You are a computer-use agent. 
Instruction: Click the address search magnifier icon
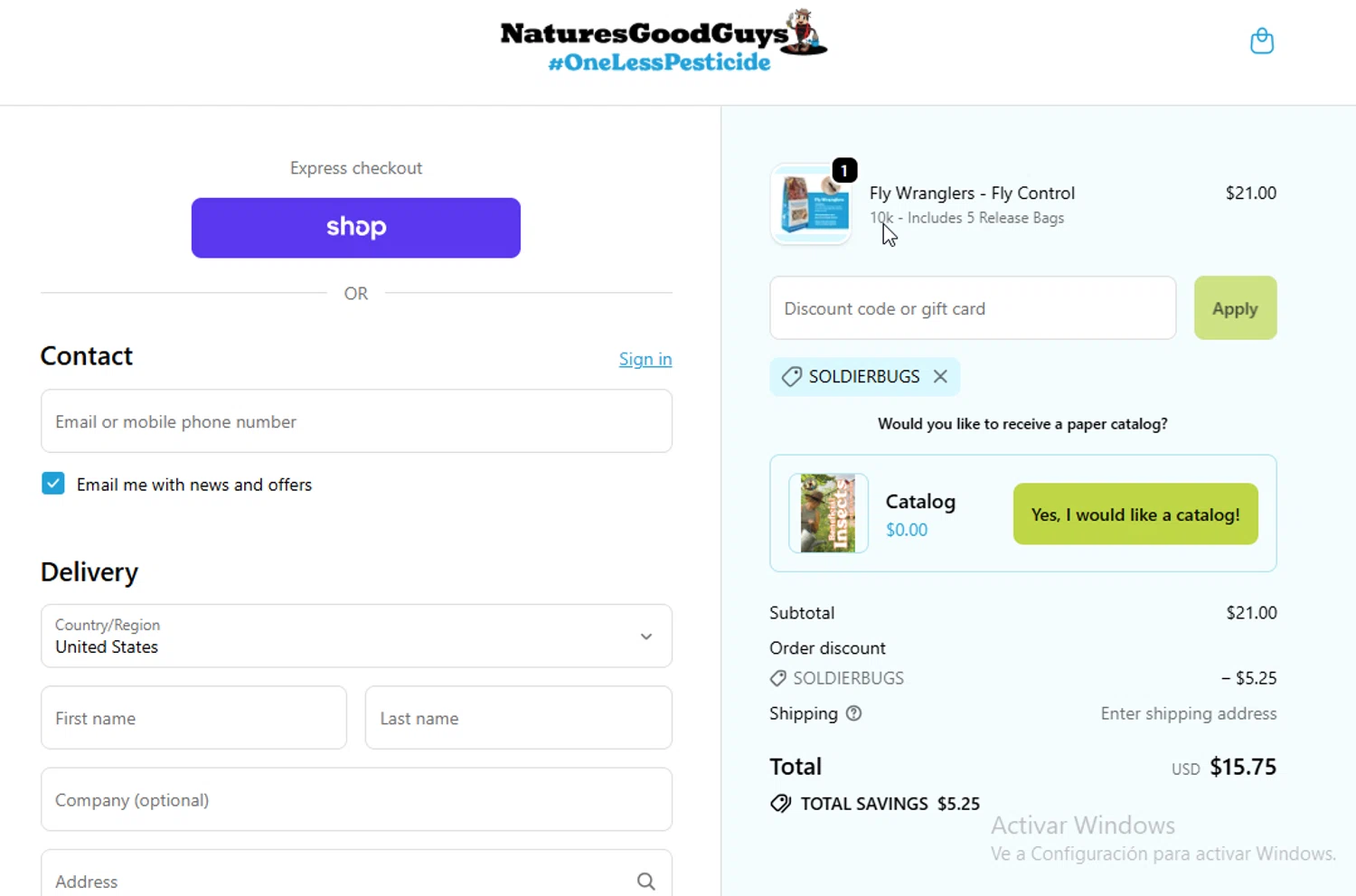pos(645,881)
